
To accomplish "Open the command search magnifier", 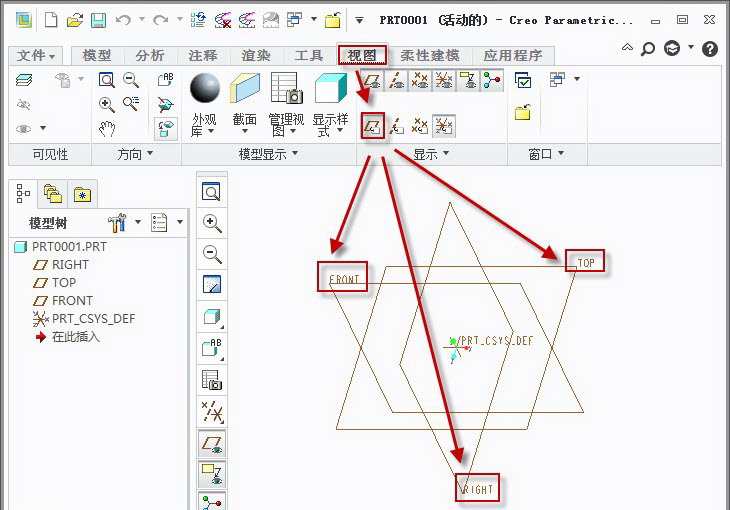I will point(648,48).
